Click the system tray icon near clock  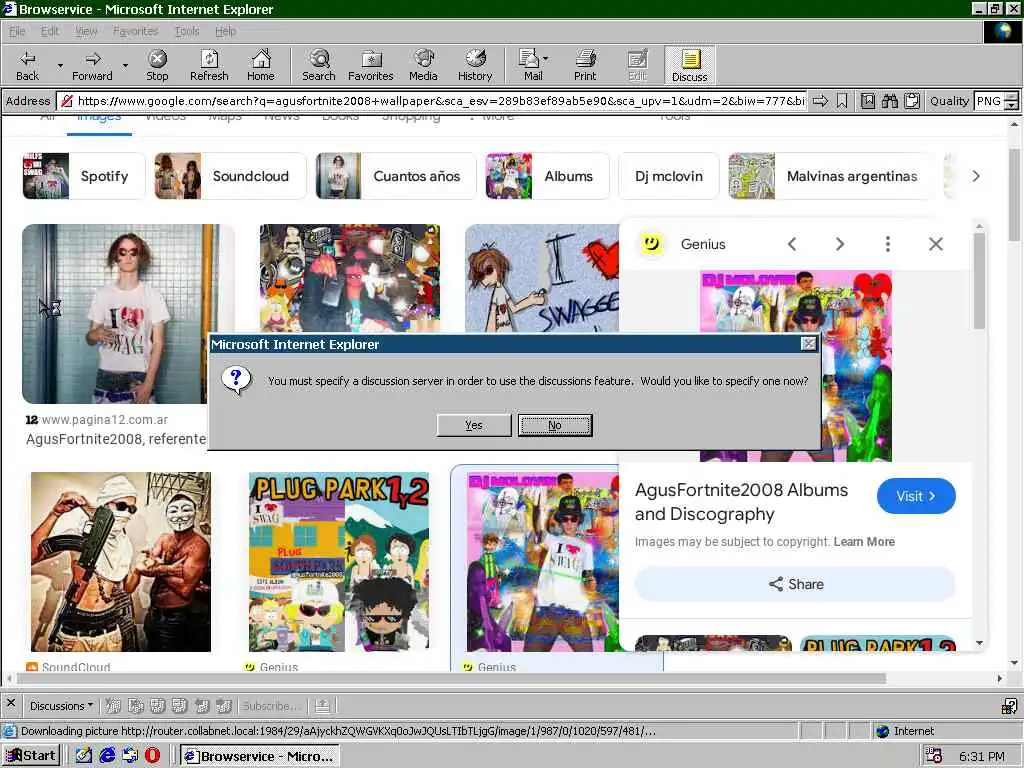coord(934,756)
